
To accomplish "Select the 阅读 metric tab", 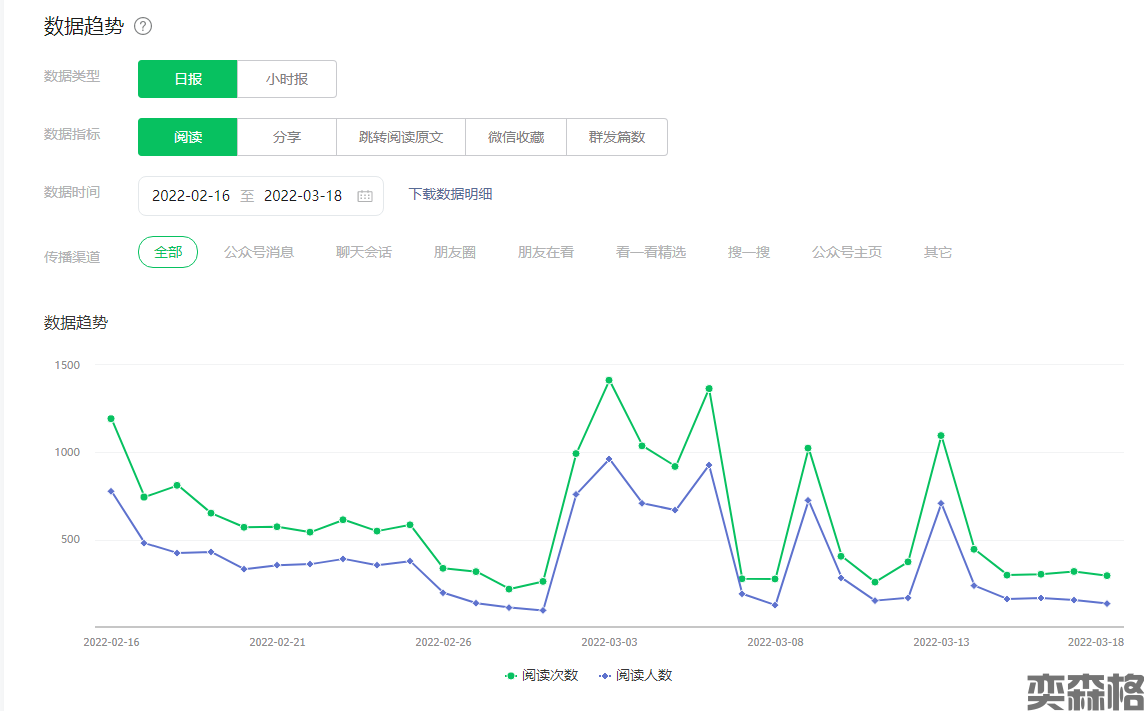I will [188, 137].
